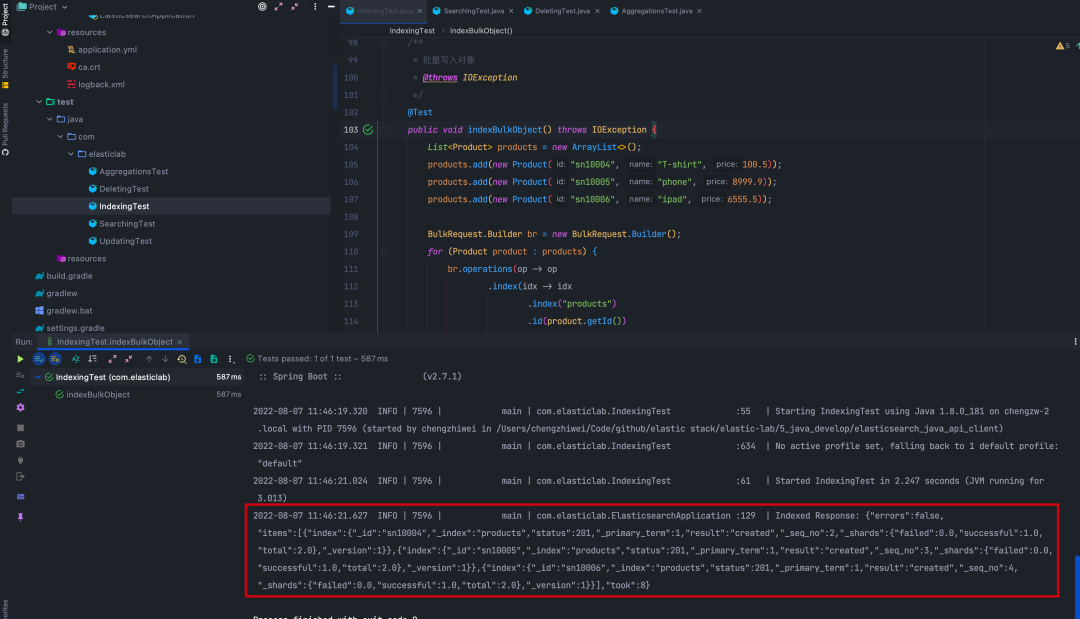
Task: Click the select opened file target icon
Action: (x=262, y=7)
